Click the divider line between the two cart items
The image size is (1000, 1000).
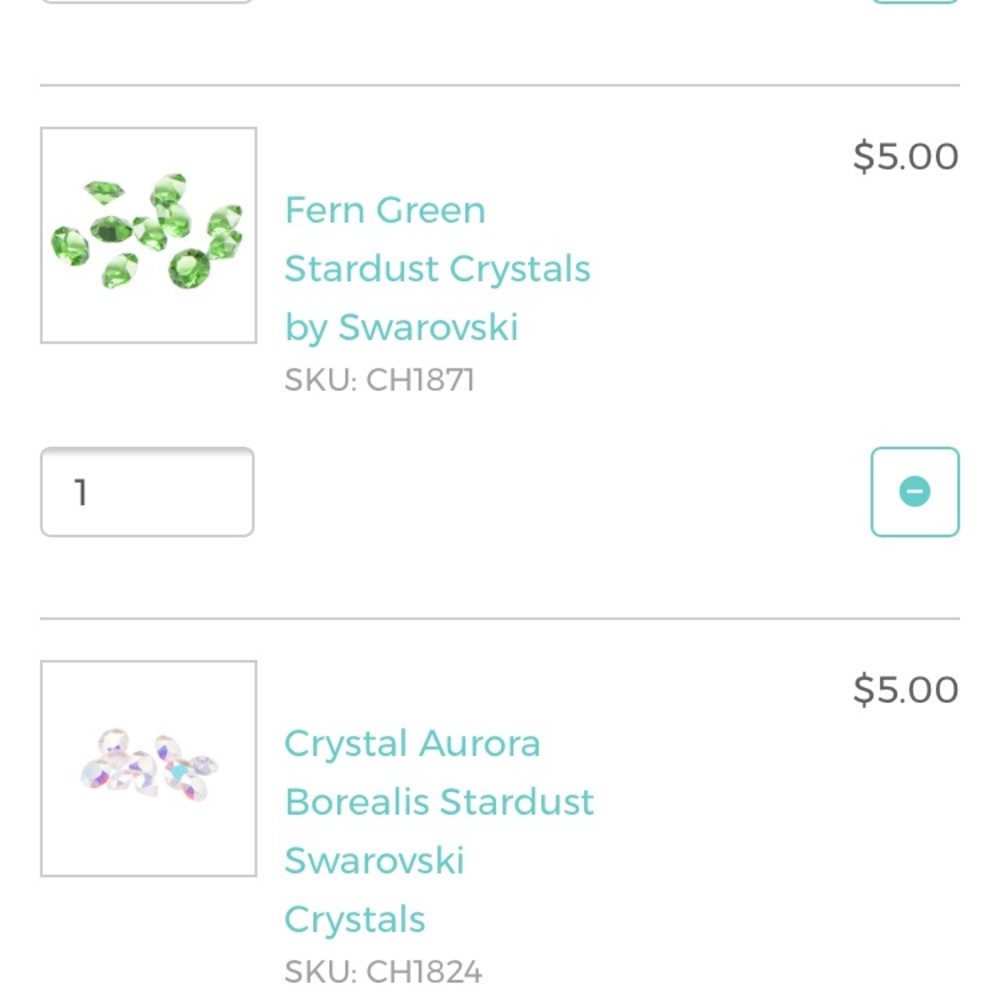point(500,612)
